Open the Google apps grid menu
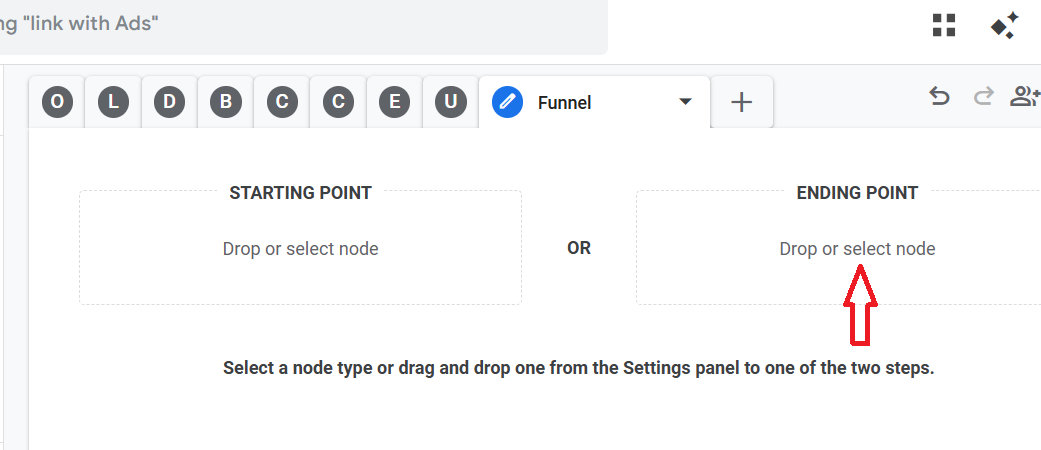1041x450 pixels. pos(944,26)
